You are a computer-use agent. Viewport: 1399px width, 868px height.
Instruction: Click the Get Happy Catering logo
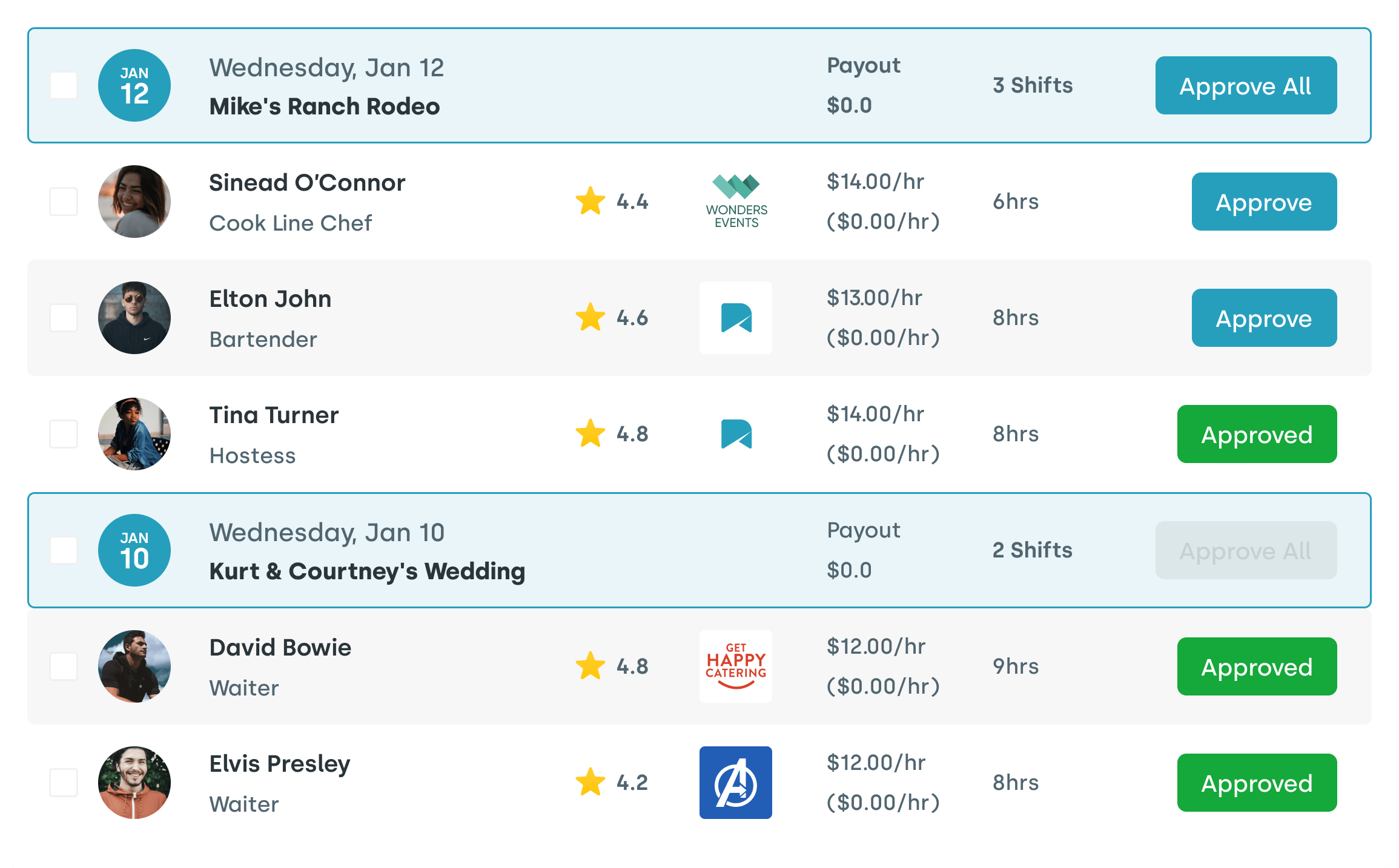(x=736, y=666)
